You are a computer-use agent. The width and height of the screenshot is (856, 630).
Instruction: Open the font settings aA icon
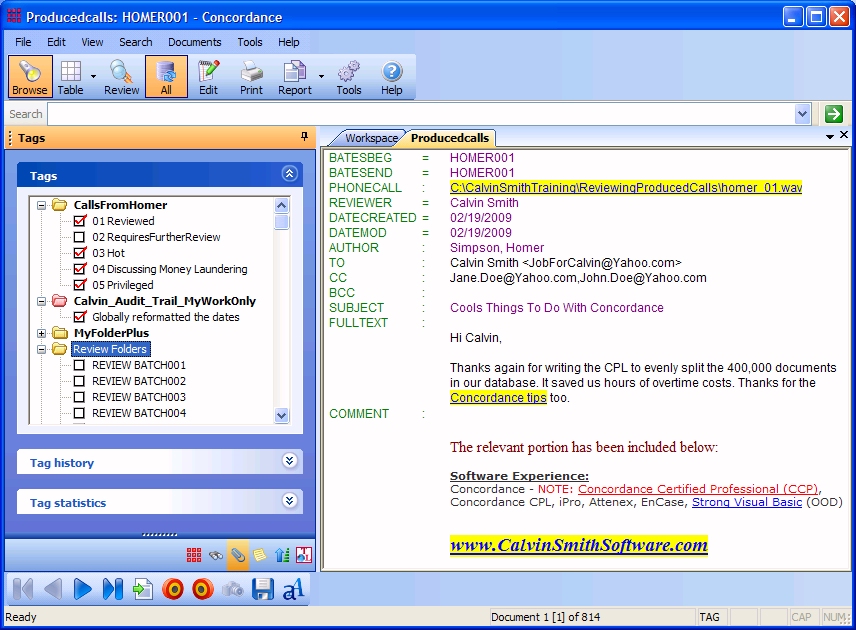(x=293, y=590)
